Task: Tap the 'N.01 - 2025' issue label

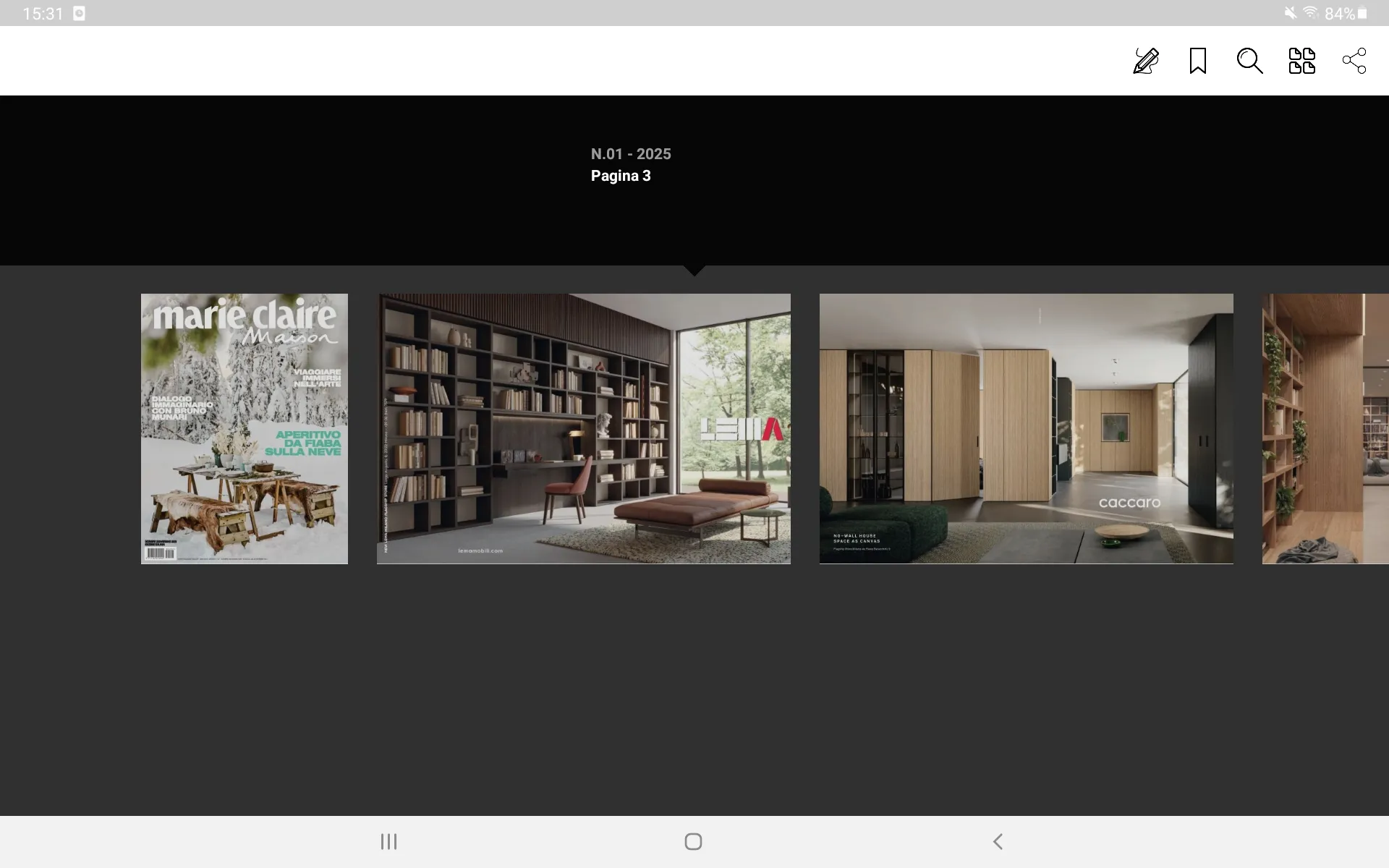Action: 631,154
